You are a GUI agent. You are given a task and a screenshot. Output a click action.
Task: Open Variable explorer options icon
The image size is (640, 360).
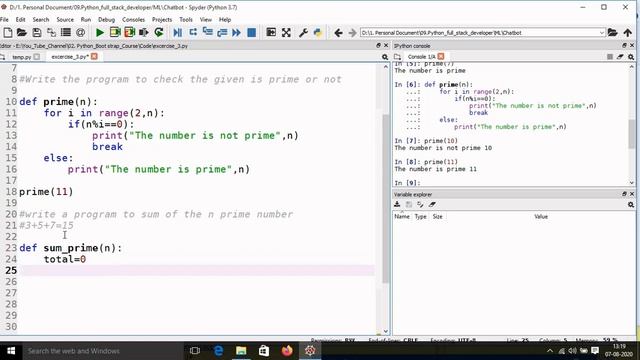click(x=631, y=204)
